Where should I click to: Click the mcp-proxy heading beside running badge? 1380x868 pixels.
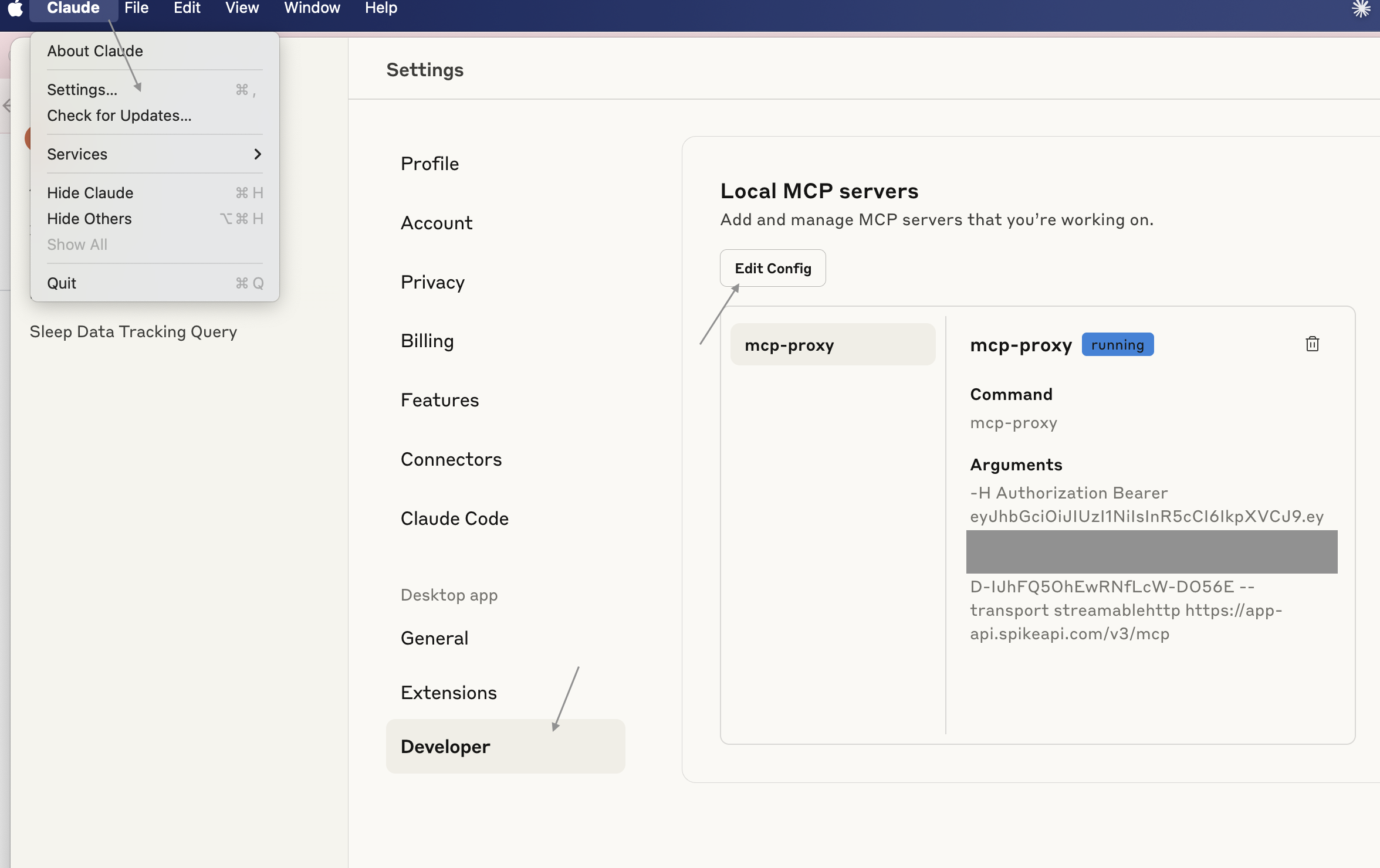[x=1021, y=345]
